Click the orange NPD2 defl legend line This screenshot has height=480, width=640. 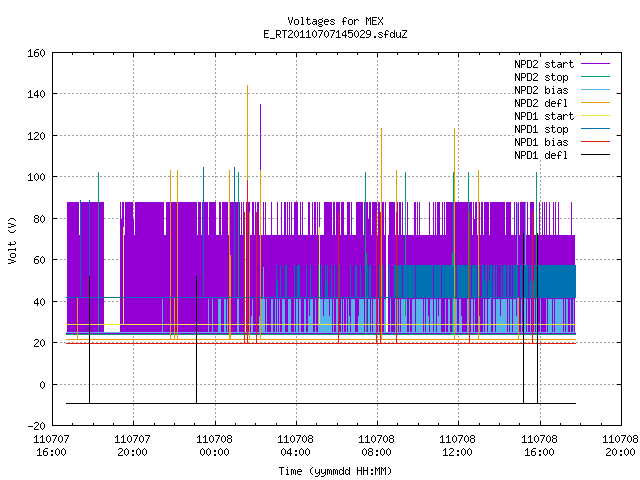click(x=595, y=102)
